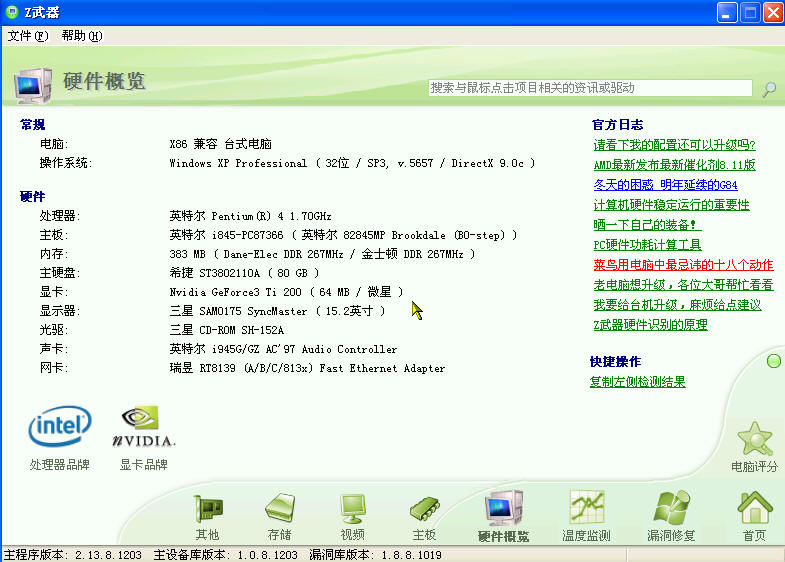Select monitor value 三星 SAM0175 SyncMaster
The width and height of the screenshot is (785, 562).
coord(277,311)
